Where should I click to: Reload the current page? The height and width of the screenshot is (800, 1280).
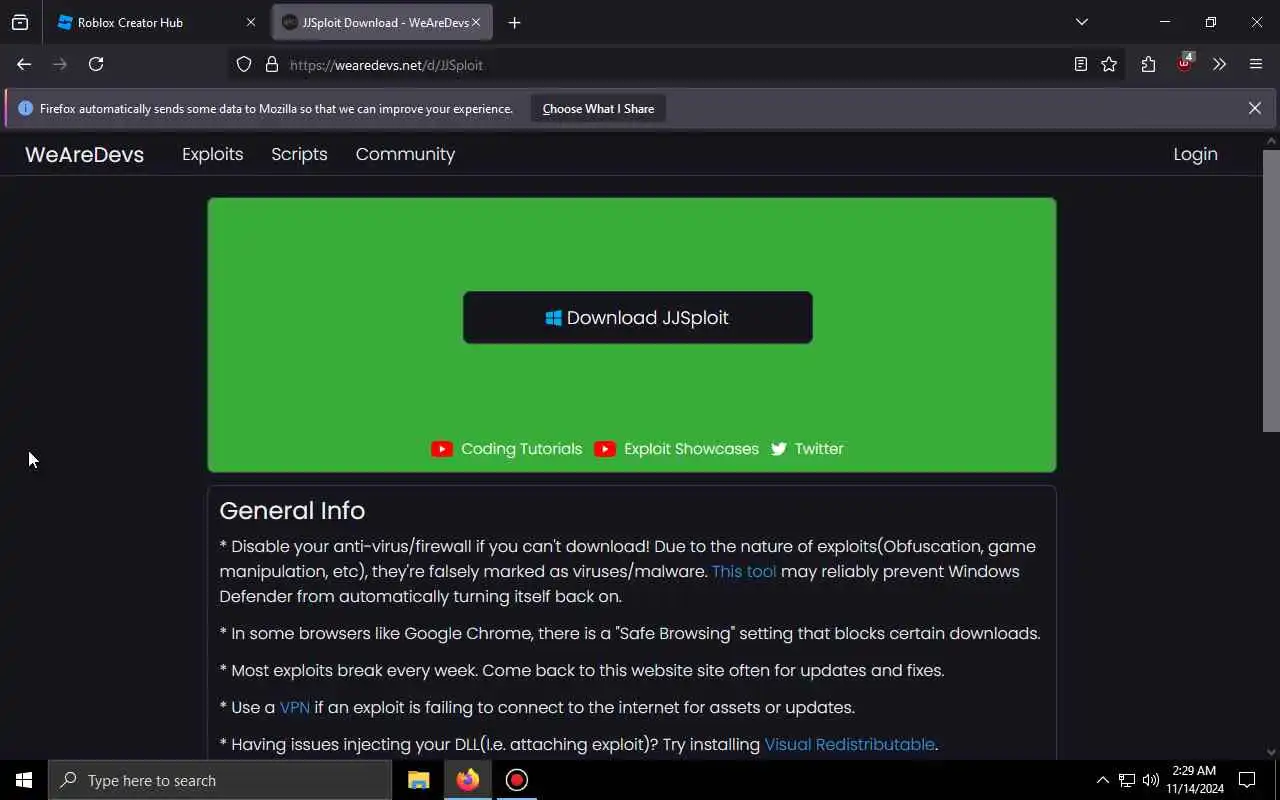[96, 64]
